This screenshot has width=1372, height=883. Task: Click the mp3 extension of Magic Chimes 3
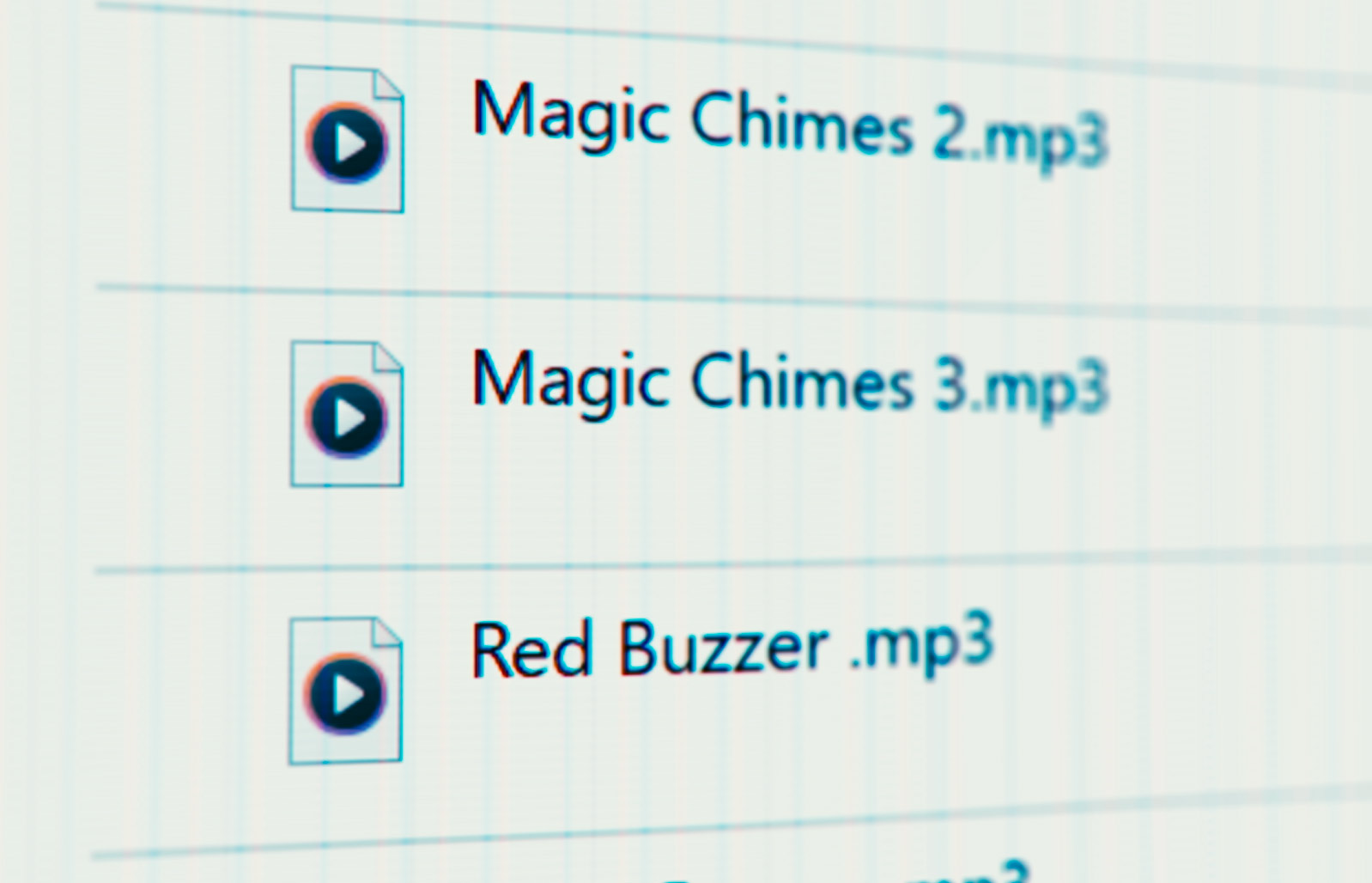click(1046, 390)
